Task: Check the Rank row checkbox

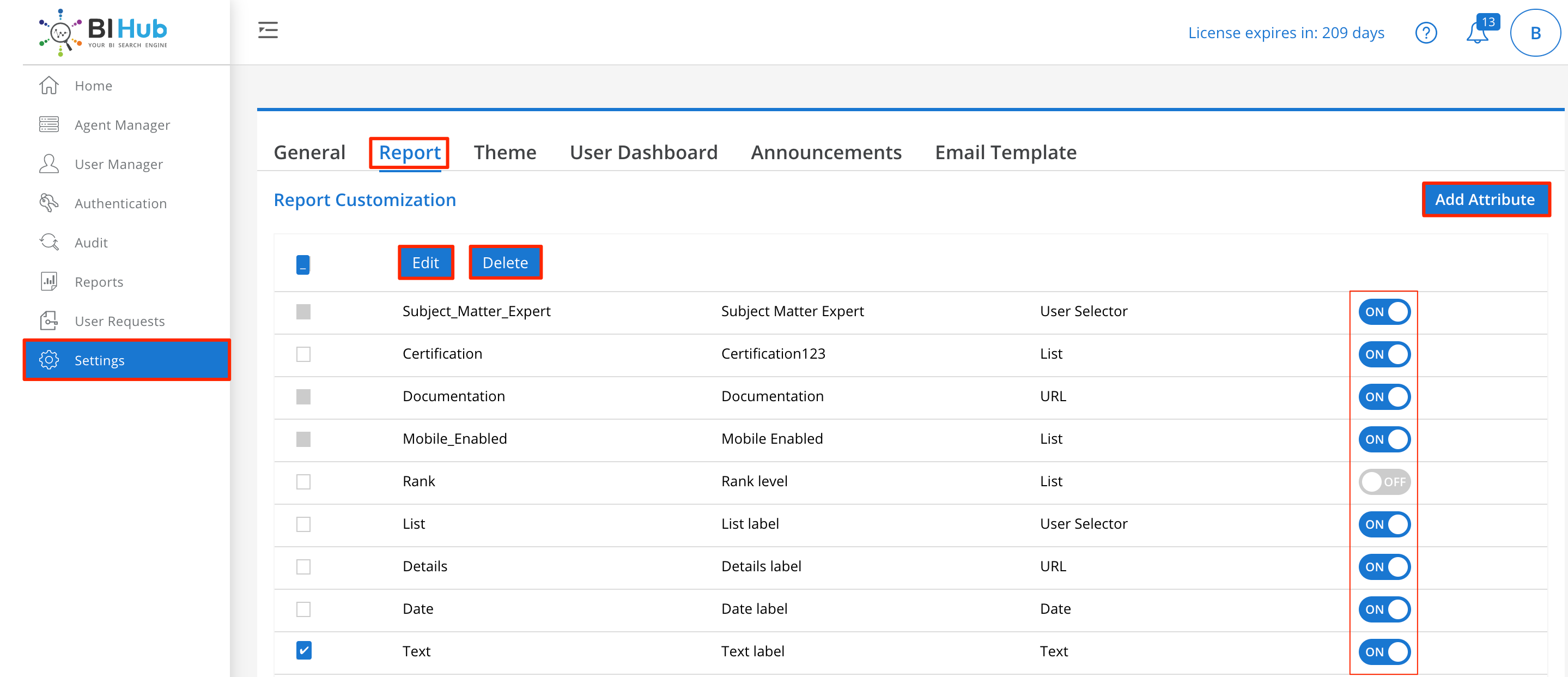Action: pyautogui.click(x=303, y=481)
